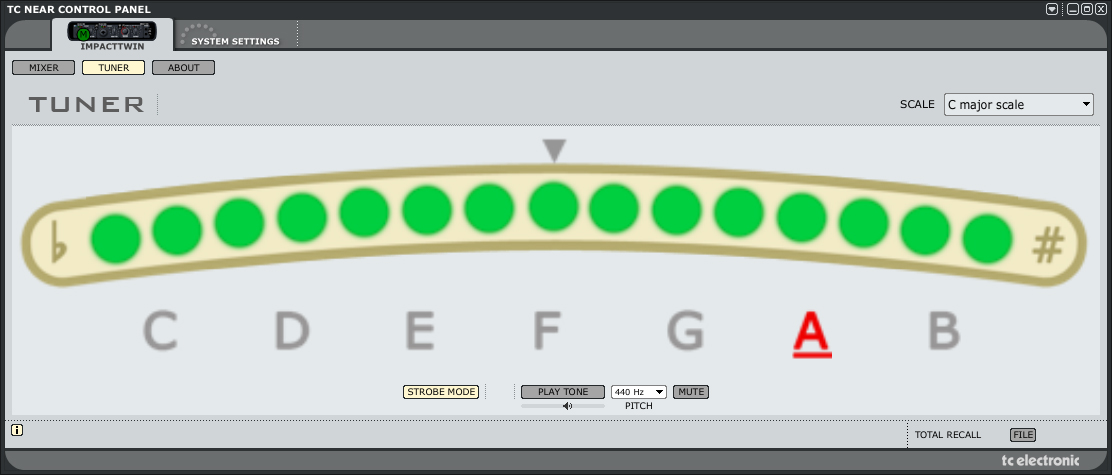This screenshot has width=1112, height=475.
Task: Click green dot directly below triangle marker
Action: click(x=554, y=206)
